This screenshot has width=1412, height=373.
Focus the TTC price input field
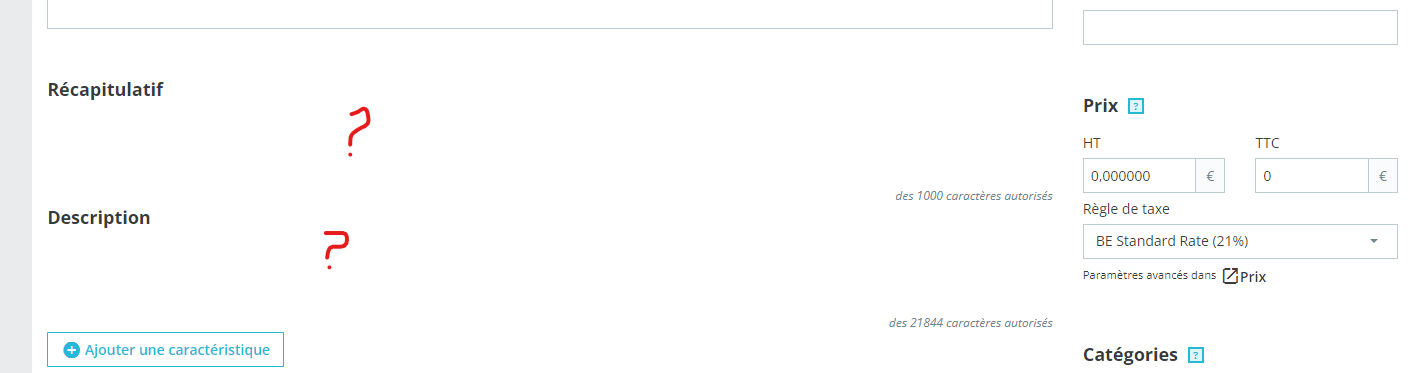point(1312,176)
